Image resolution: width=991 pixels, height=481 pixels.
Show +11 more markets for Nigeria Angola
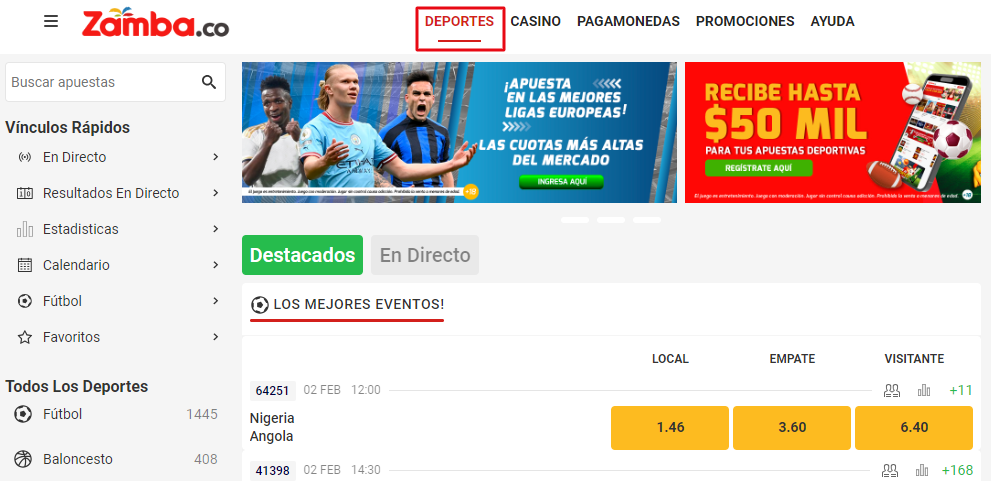[961, 391]
